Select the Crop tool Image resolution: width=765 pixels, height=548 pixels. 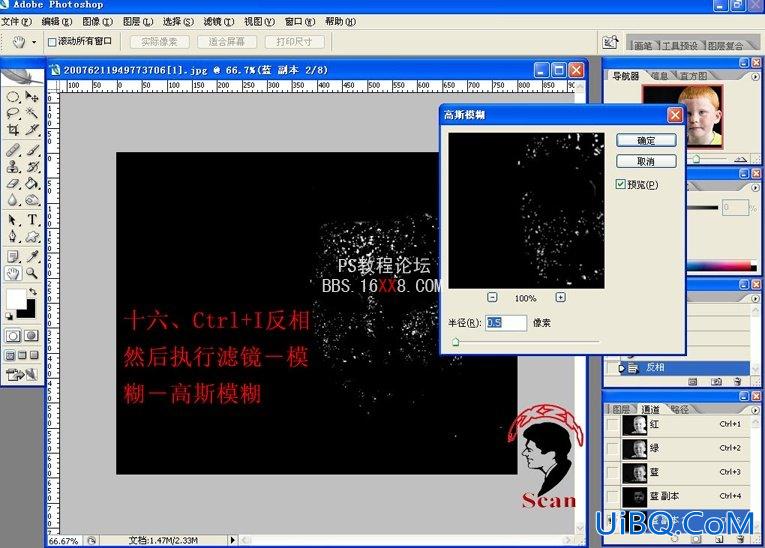point(13,130)
